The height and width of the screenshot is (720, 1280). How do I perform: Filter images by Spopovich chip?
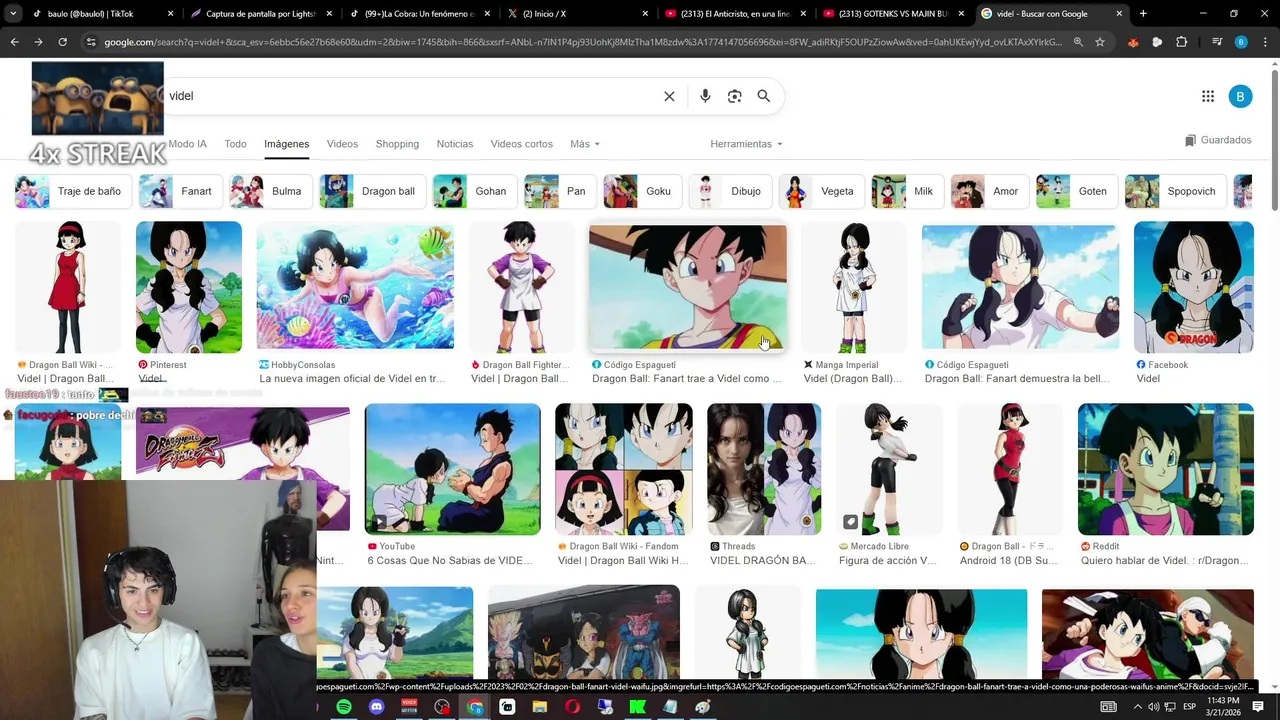[1176, 191]
